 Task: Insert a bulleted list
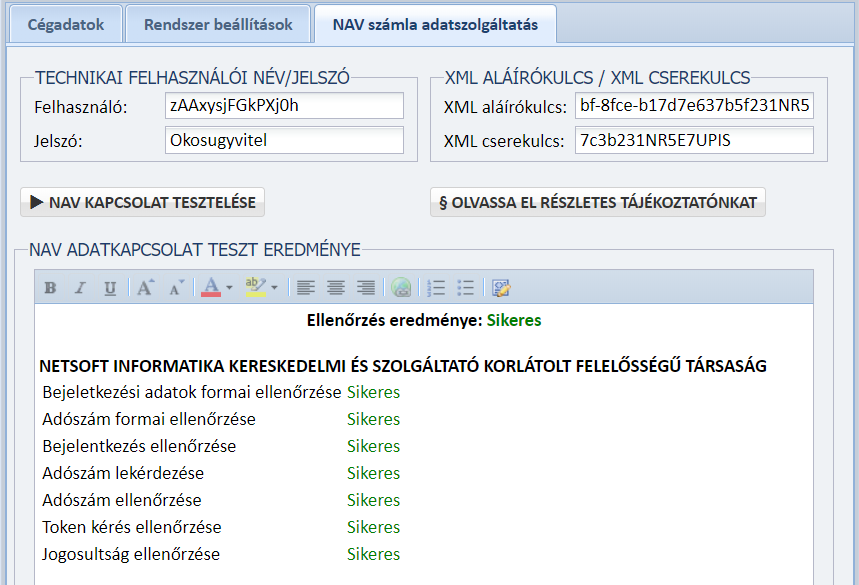pos(465,288)
